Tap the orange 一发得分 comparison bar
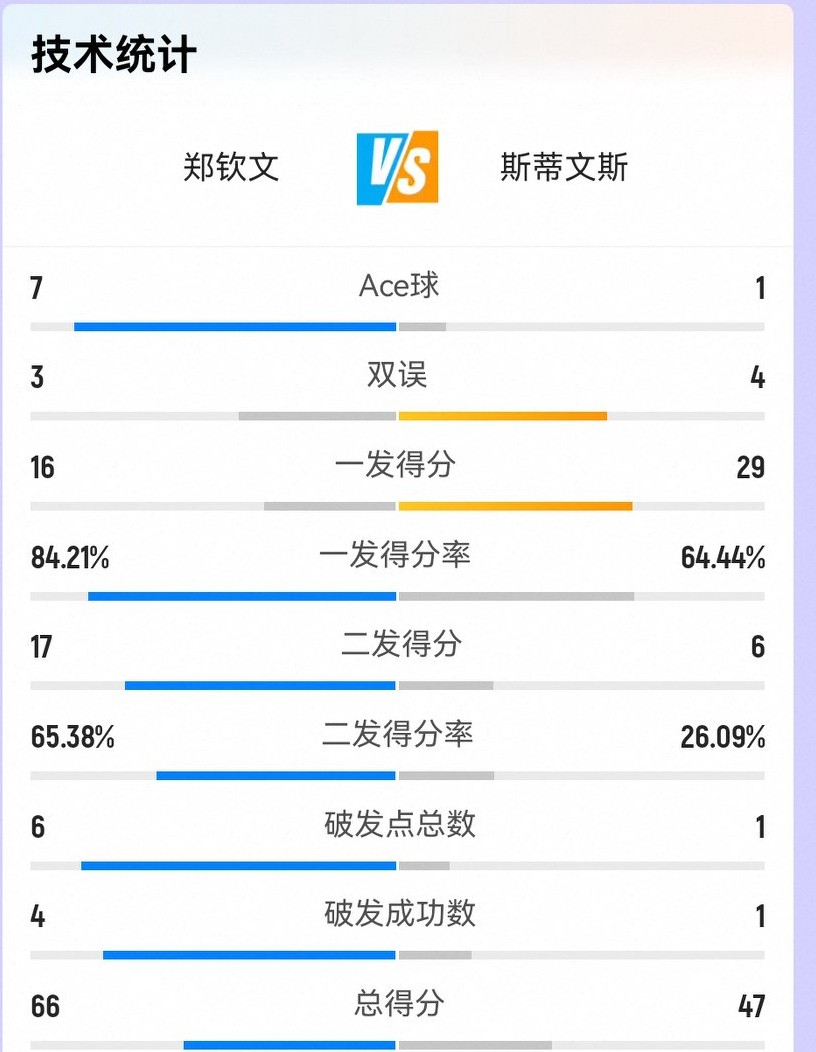Image resolution: width=816 pixels, height=1052 pixels. (515, 506)
